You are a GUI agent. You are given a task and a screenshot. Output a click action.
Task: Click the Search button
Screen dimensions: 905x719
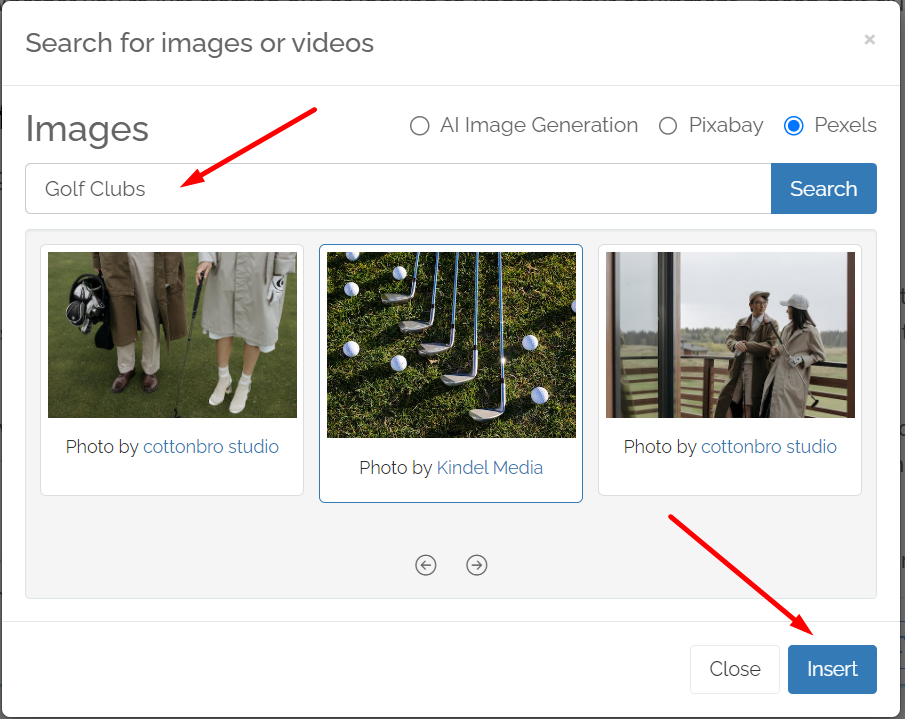point(824,189)
